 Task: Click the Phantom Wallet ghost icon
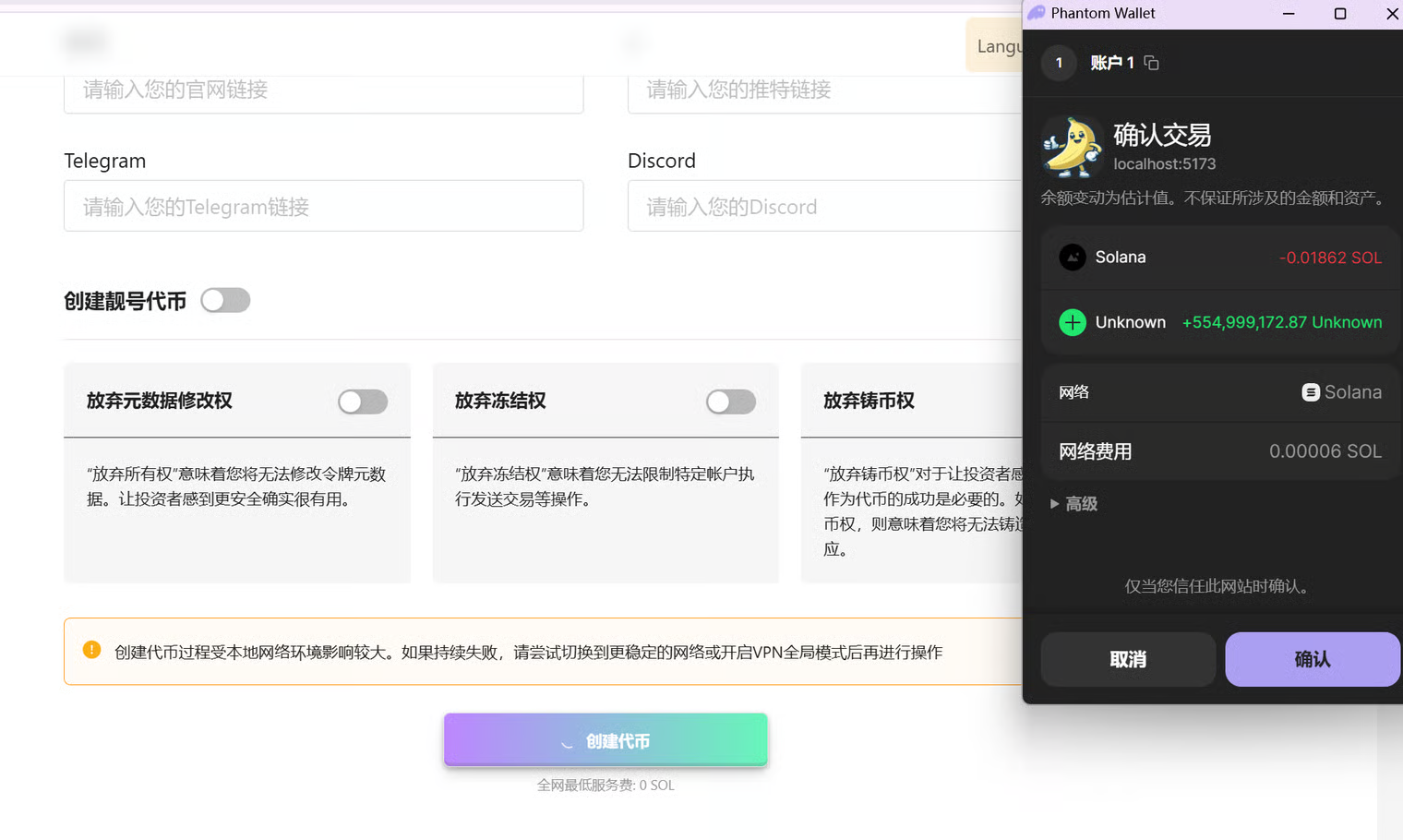(x=1037, y=13)
